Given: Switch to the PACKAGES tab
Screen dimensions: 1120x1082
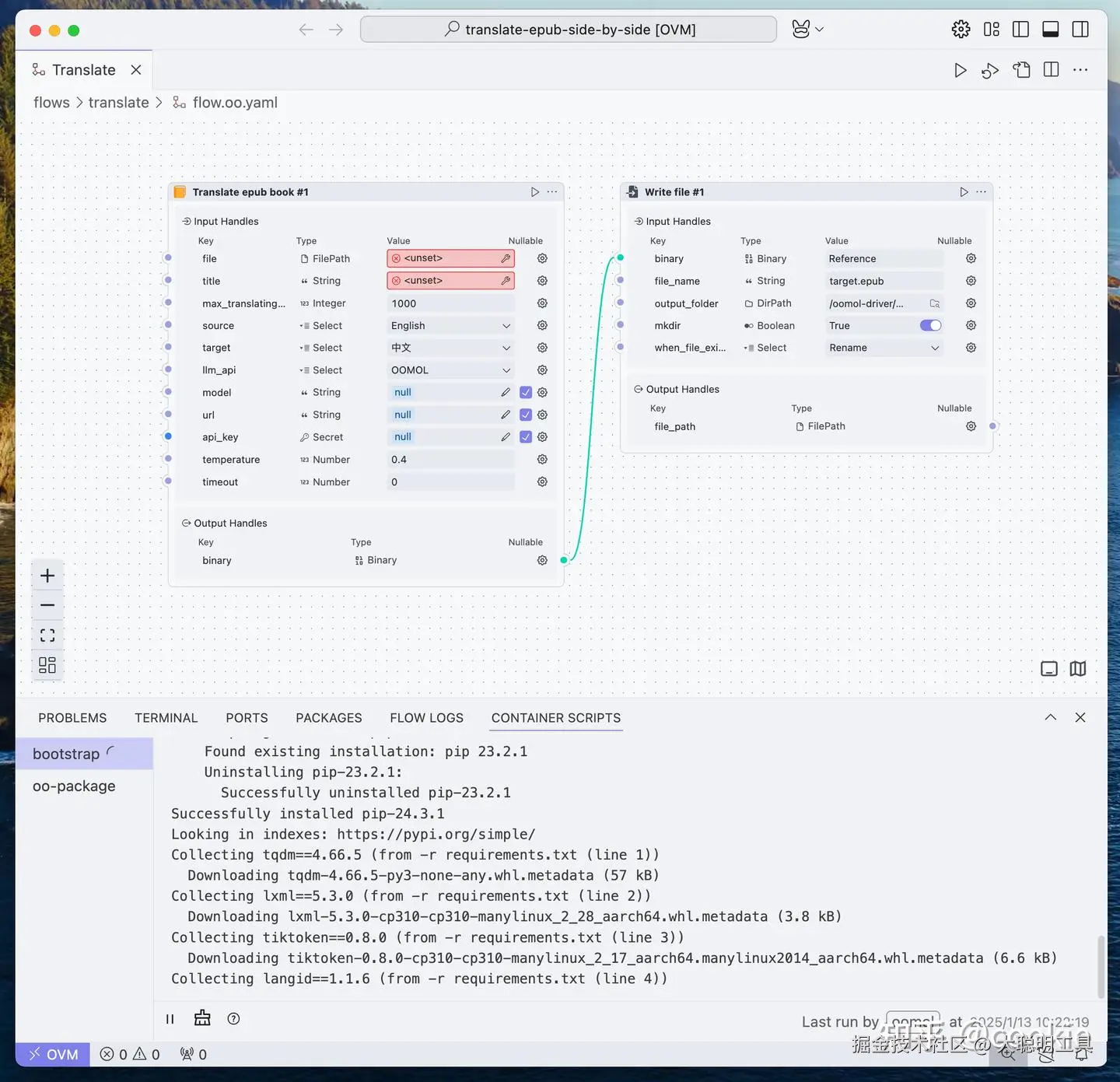Looking at the screenshot, I should 329,718.
